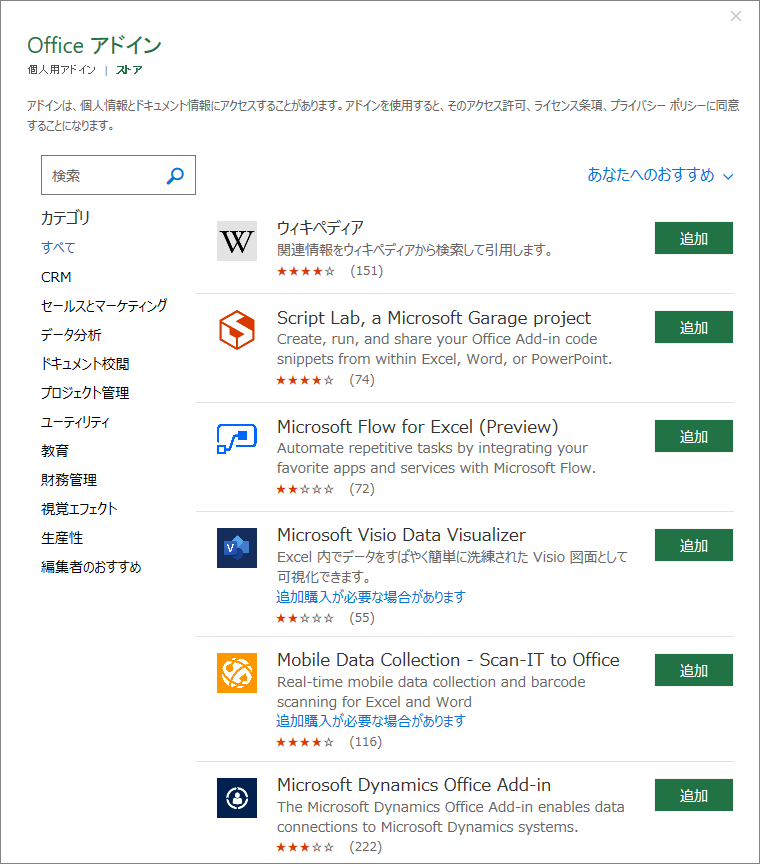
Task: Add Microsoft Dynamics Office Add-in
Action: coord(693,795)
